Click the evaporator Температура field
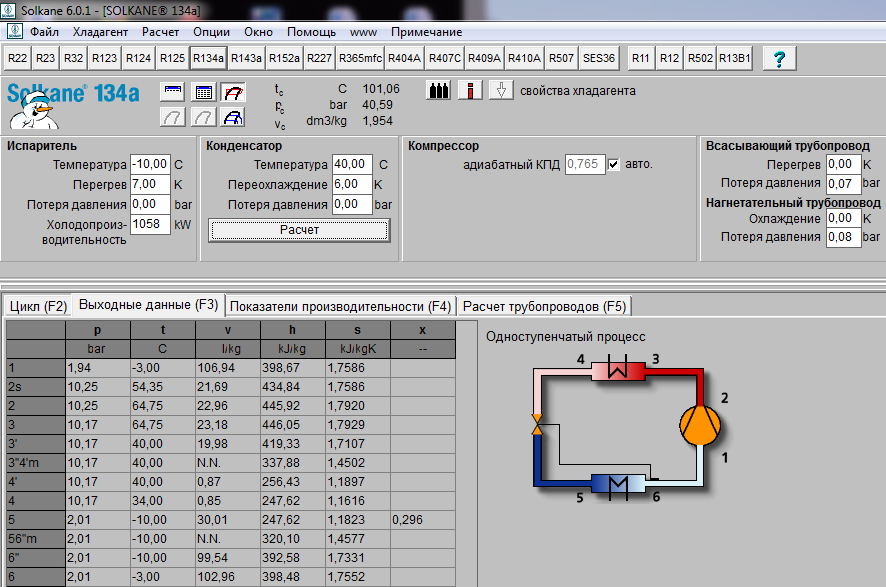The width and height of the screenshot is (886, 587). pos(150,164)
